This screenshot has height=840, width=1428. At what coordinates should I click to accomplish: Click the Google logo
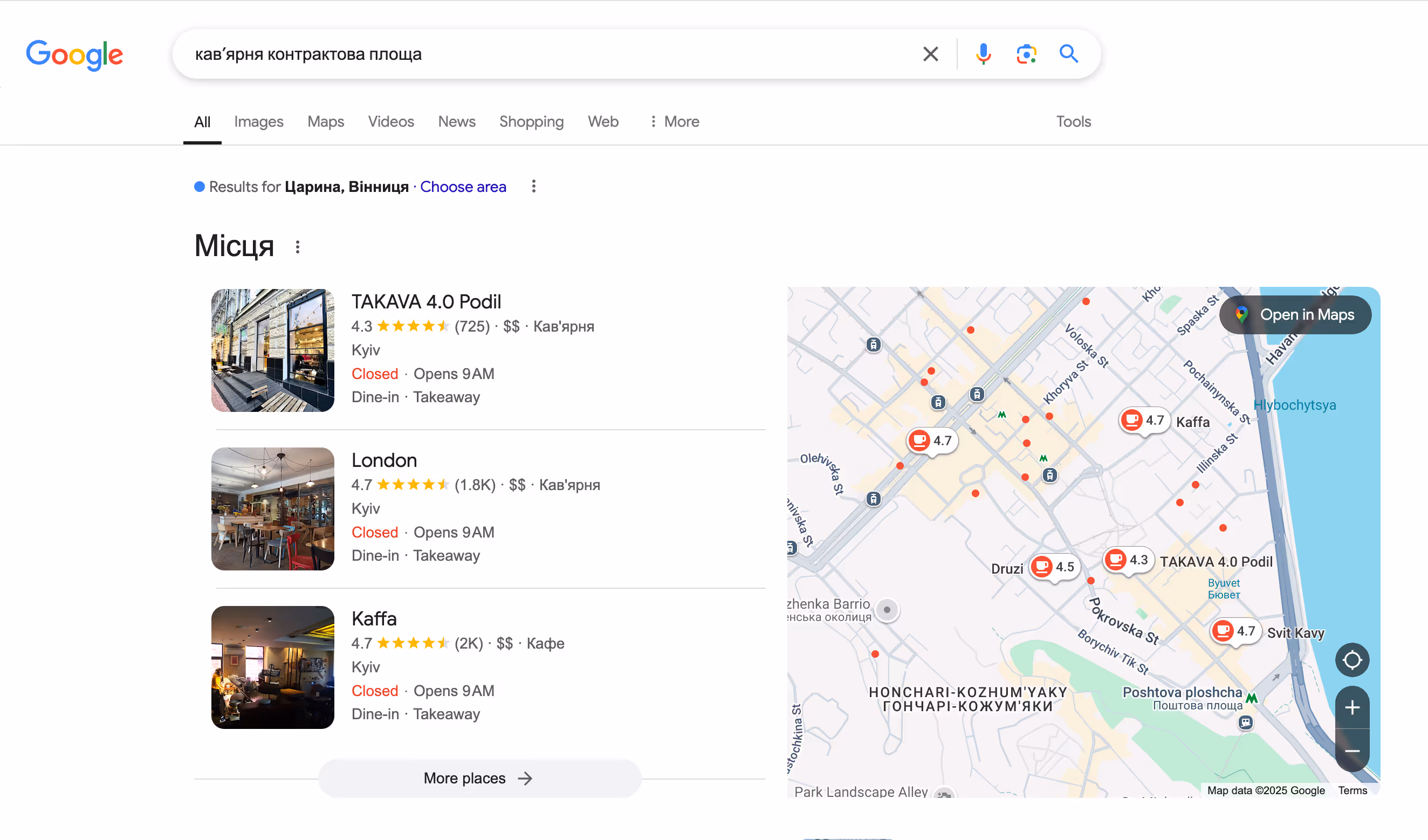click(x=74, y=55)
